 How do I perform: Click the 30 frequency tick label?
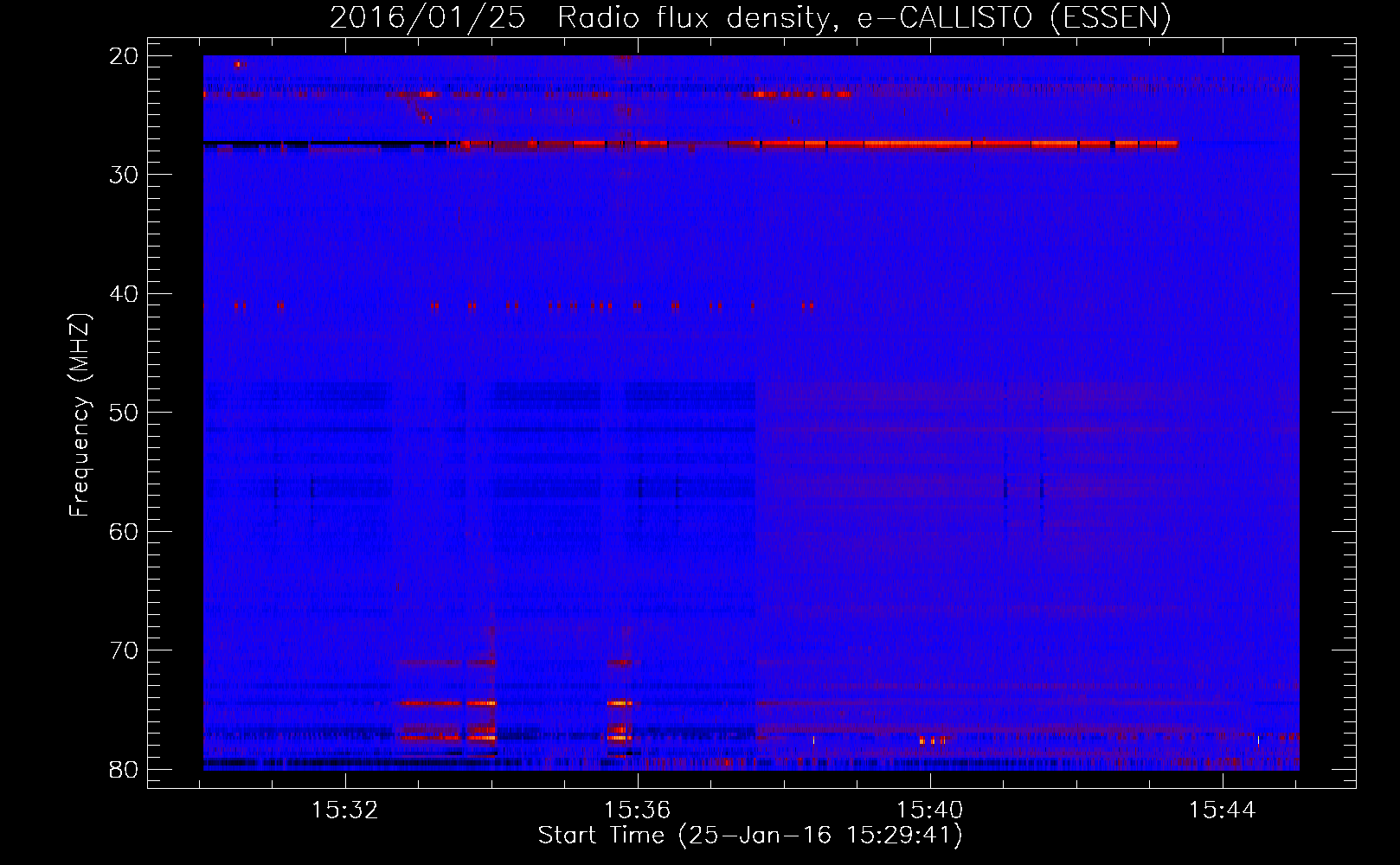pyautogui.click(x=125, y=175)
